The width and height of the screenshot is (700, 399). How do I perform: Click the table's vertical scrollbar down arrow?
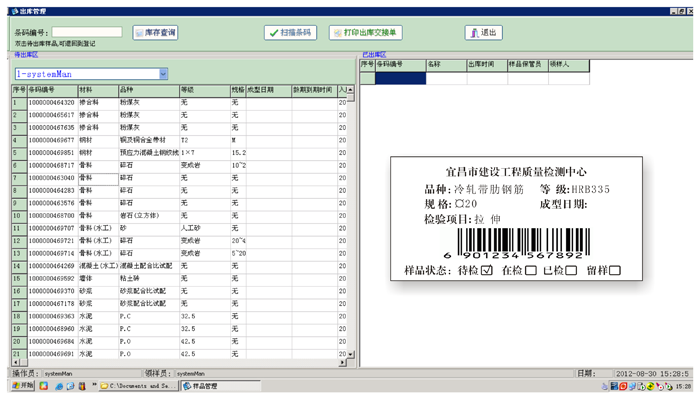(x=350, y=354)
